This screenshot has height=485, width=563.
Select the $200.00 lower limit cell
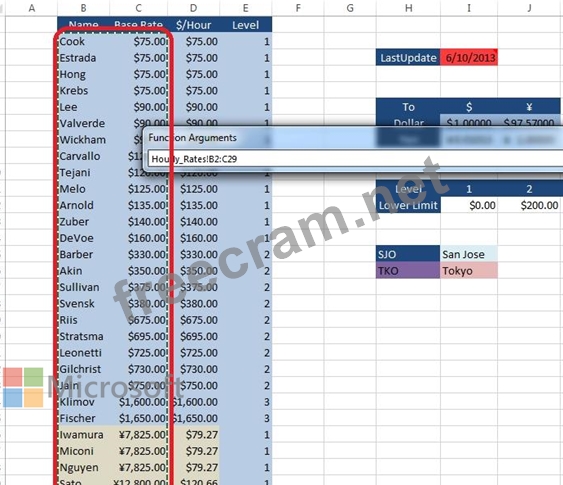[x=530, y=205]
